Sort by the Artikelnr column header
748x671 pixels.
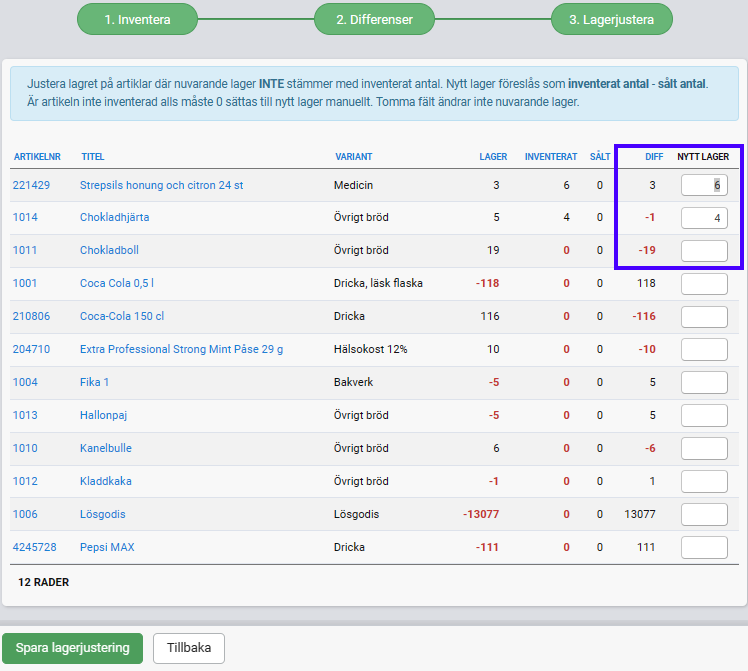point(37,157)
